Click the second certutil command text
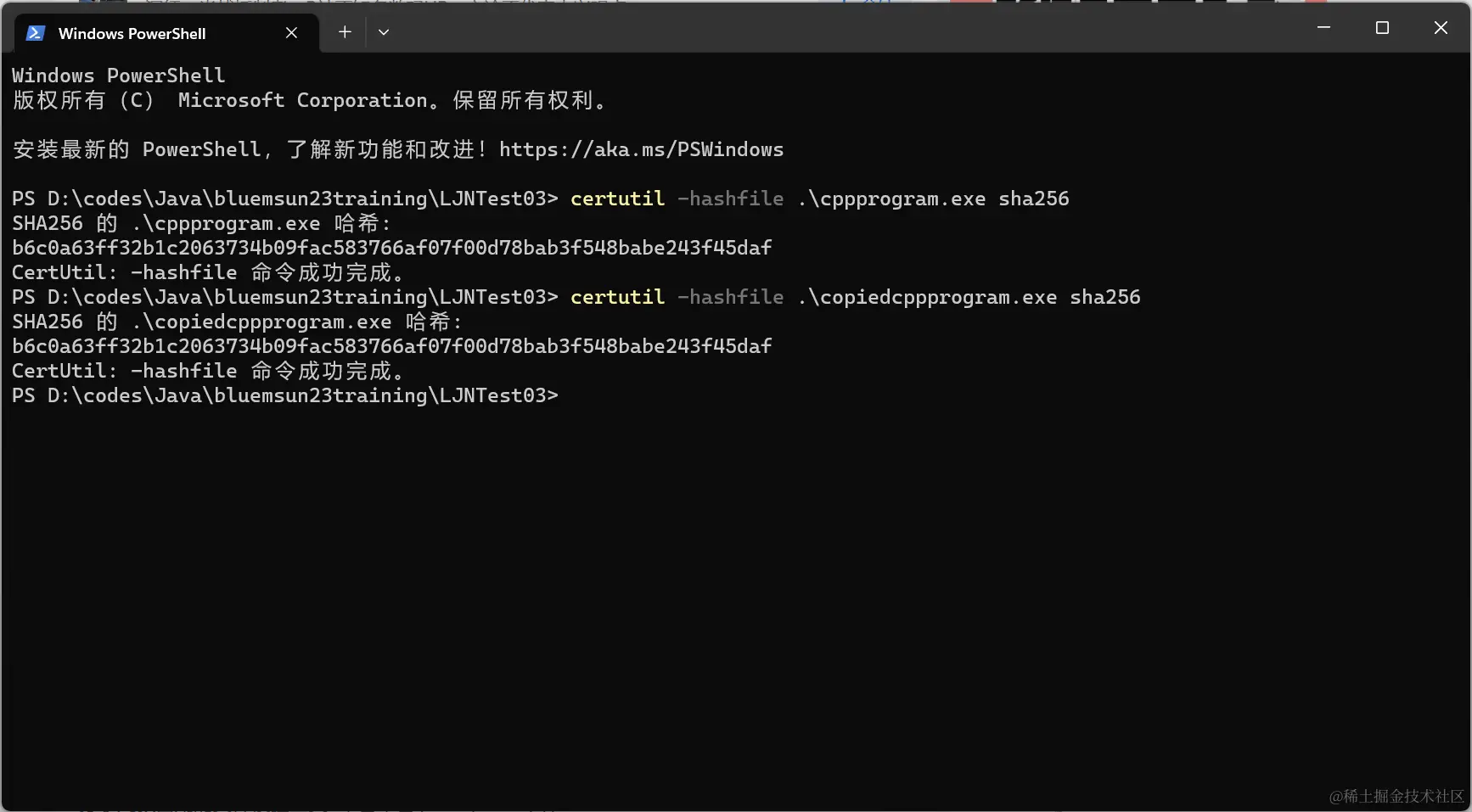 point(617,297)
